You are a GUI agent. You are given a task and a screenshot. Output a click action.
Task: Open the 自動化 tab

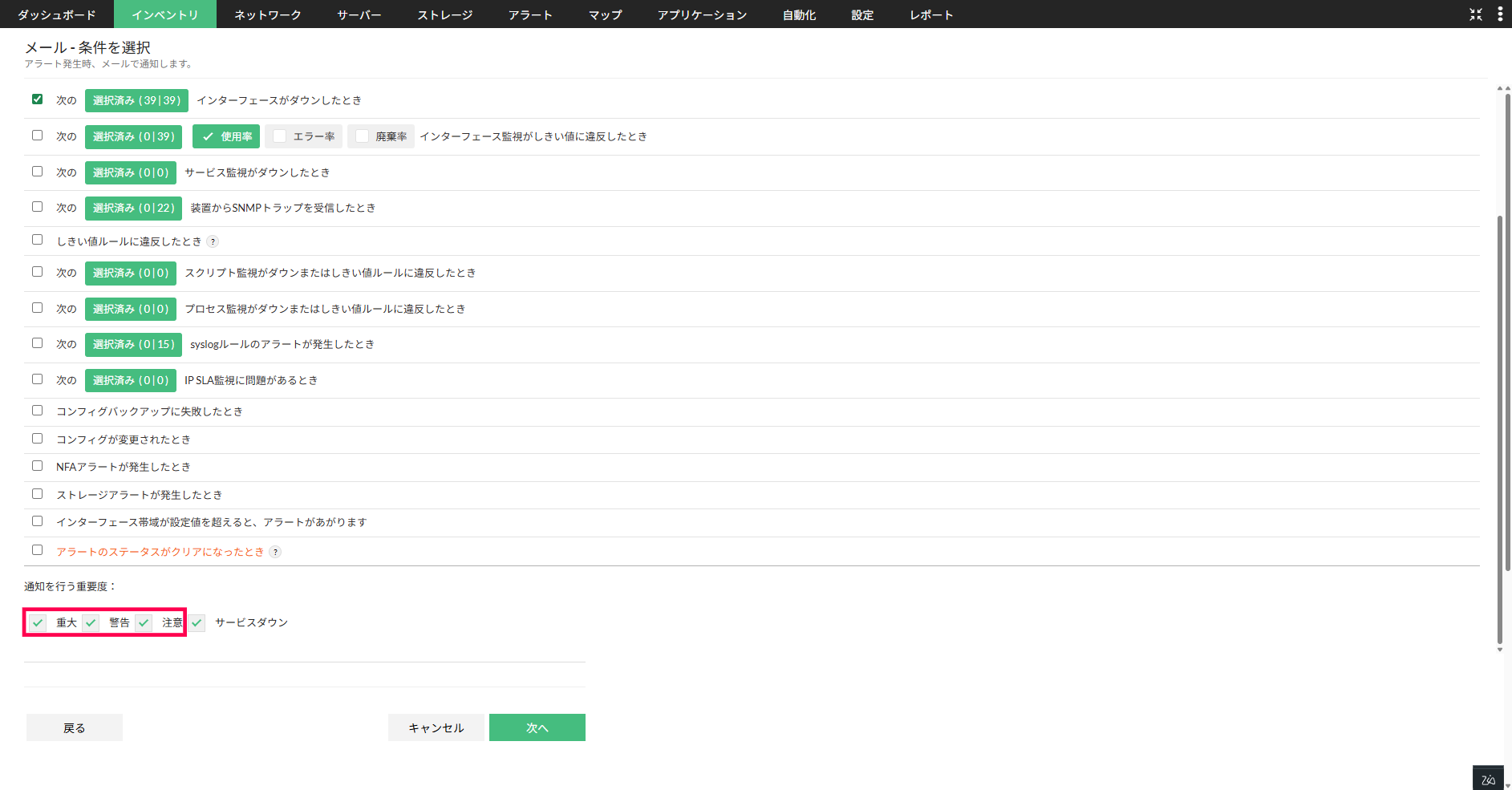click(800, 14)
